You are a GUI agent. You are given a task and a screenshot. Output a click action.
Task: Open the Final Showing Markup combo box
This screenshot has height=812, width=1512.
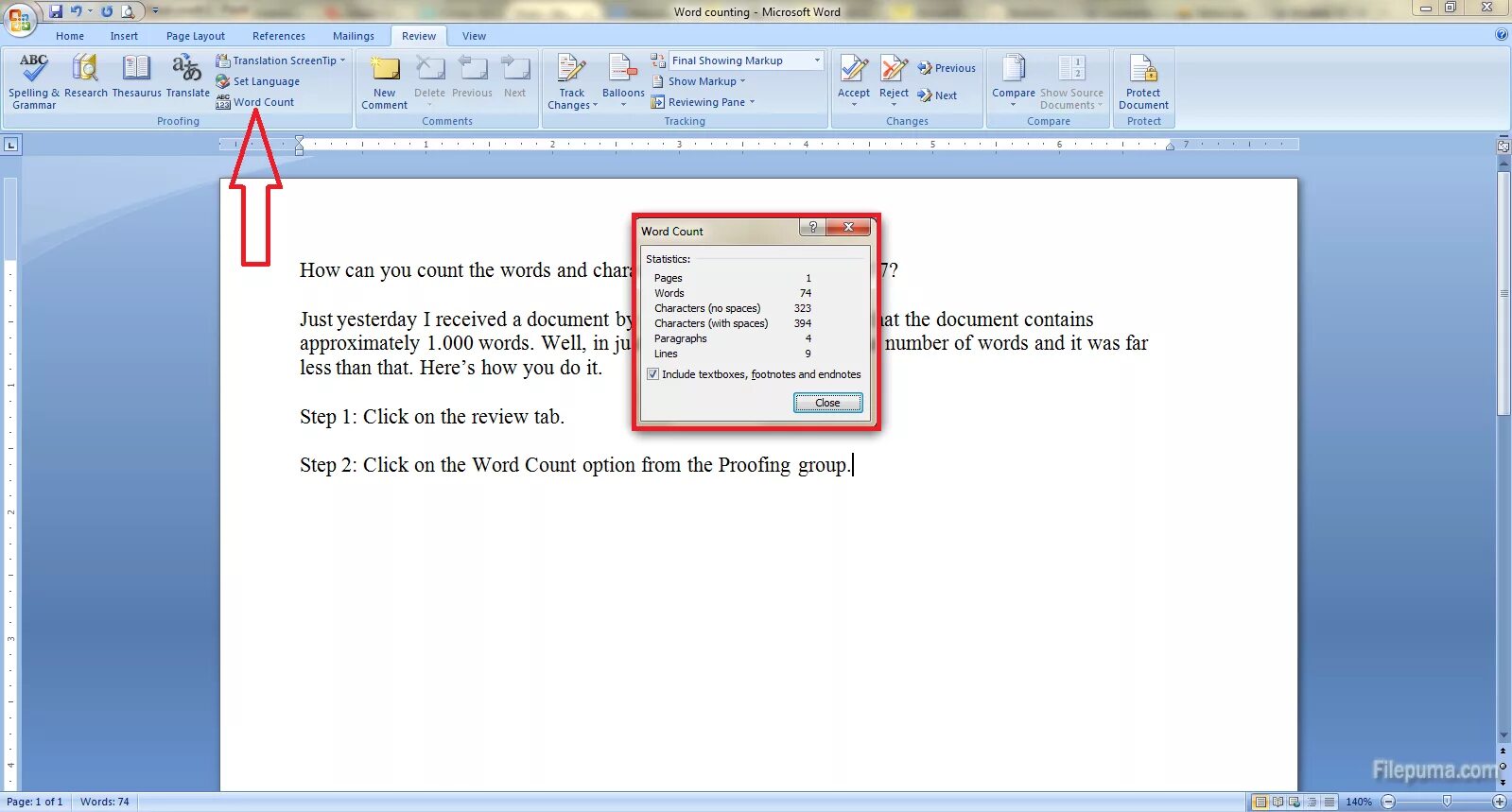[746, 60]
